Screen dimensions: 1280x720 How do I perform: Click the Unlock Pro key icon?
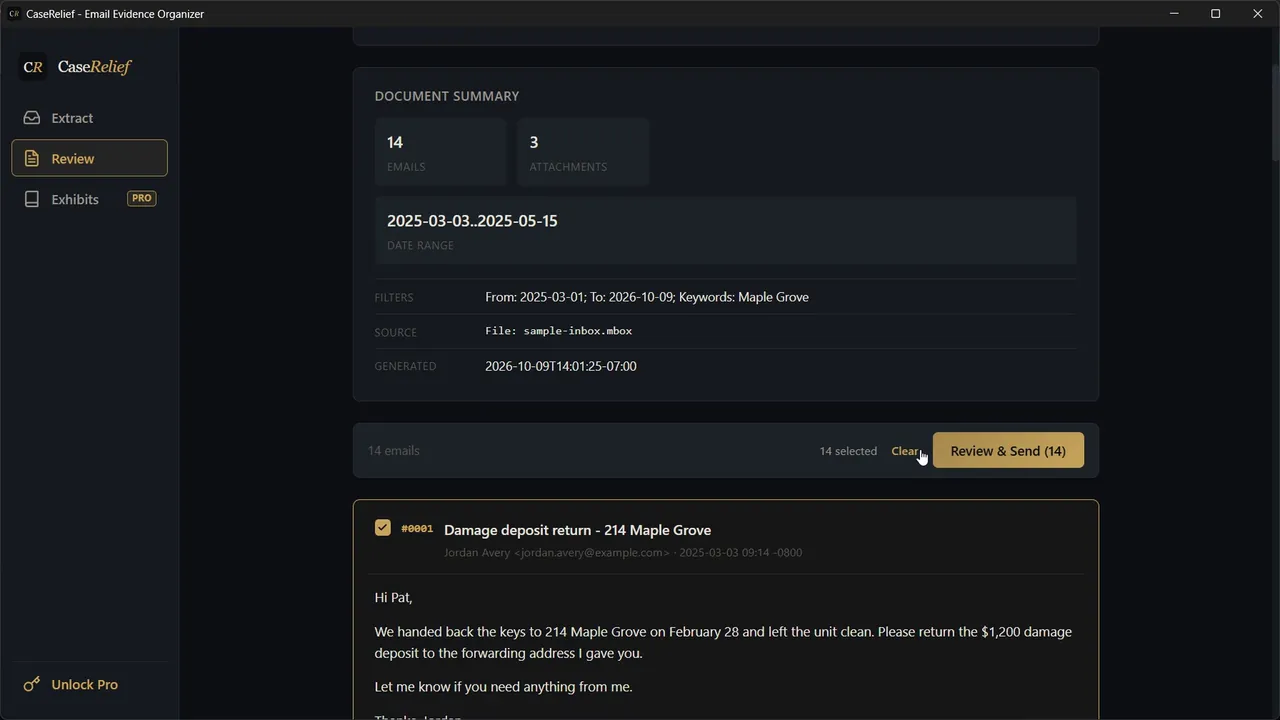pyautogui.click(x=32, y=684)
